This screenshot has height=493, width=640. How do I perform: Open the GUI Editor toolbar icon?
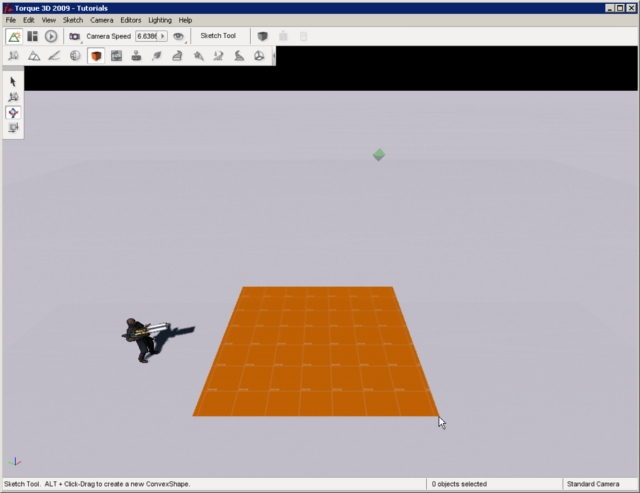tap(32, 36)
